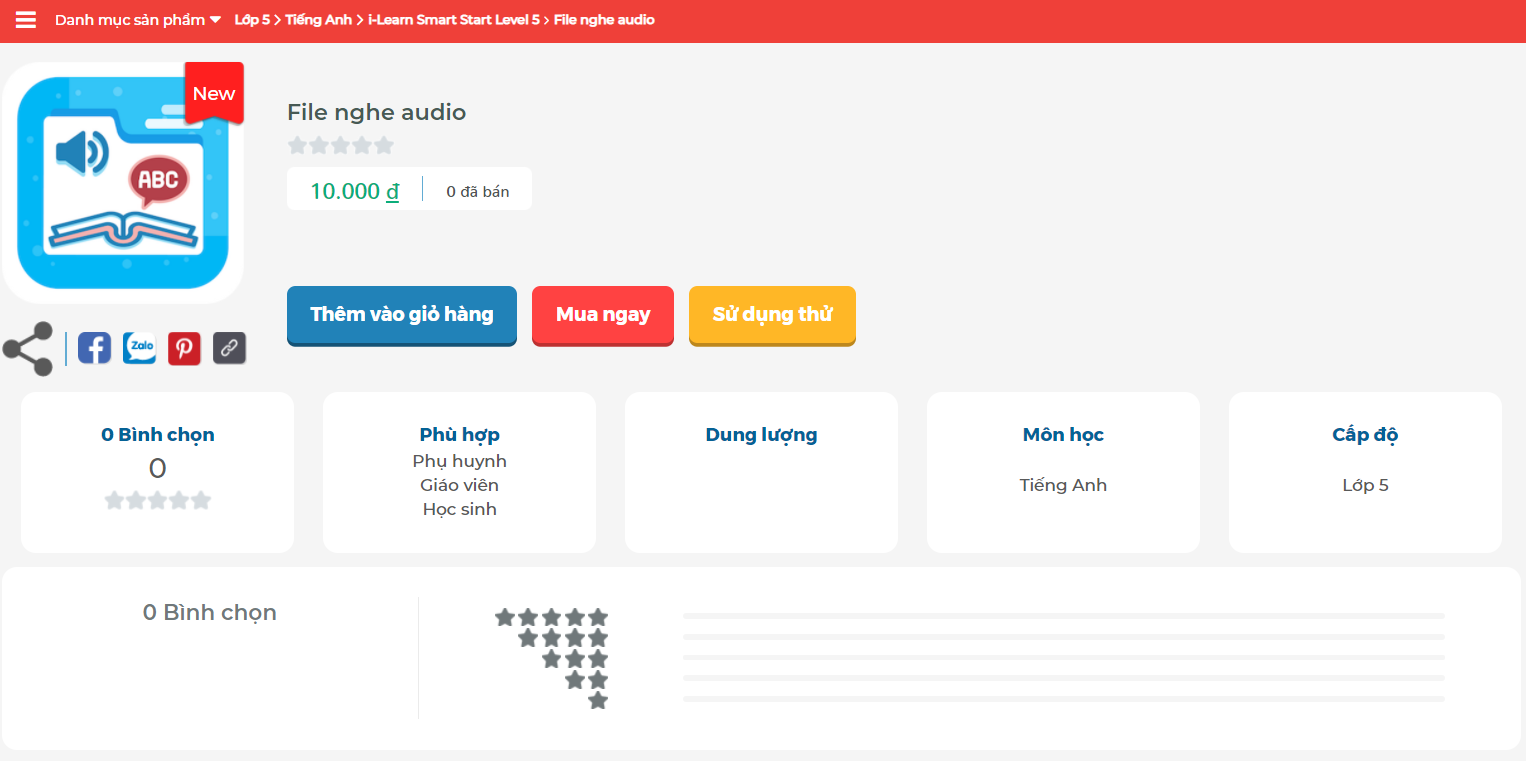Open the Tiếng Anh breadcrumb link
1526x761 pixels.
click(x=318, y=20)
